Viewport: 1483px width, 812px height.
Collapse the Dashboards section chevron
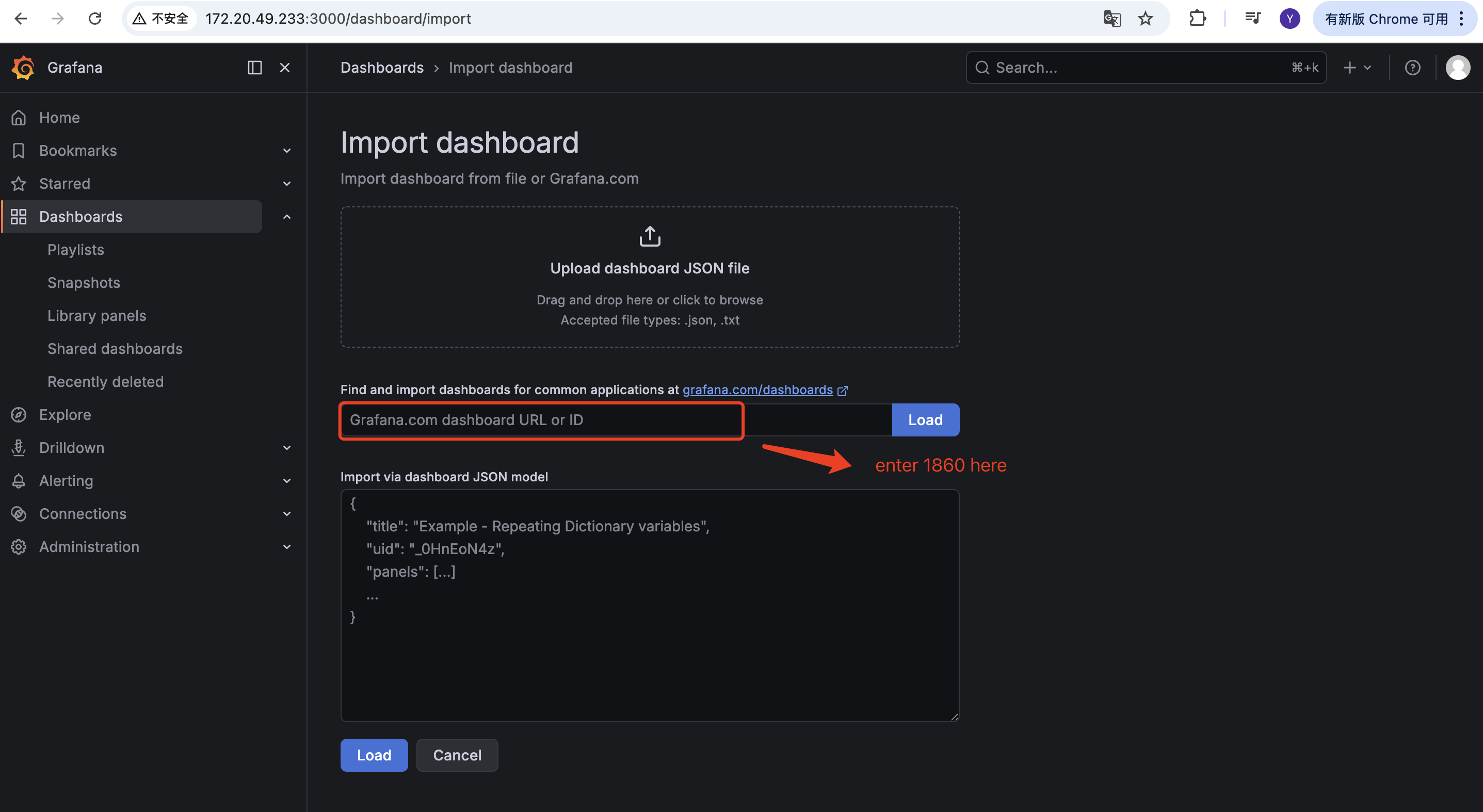(x=287, y=216)
